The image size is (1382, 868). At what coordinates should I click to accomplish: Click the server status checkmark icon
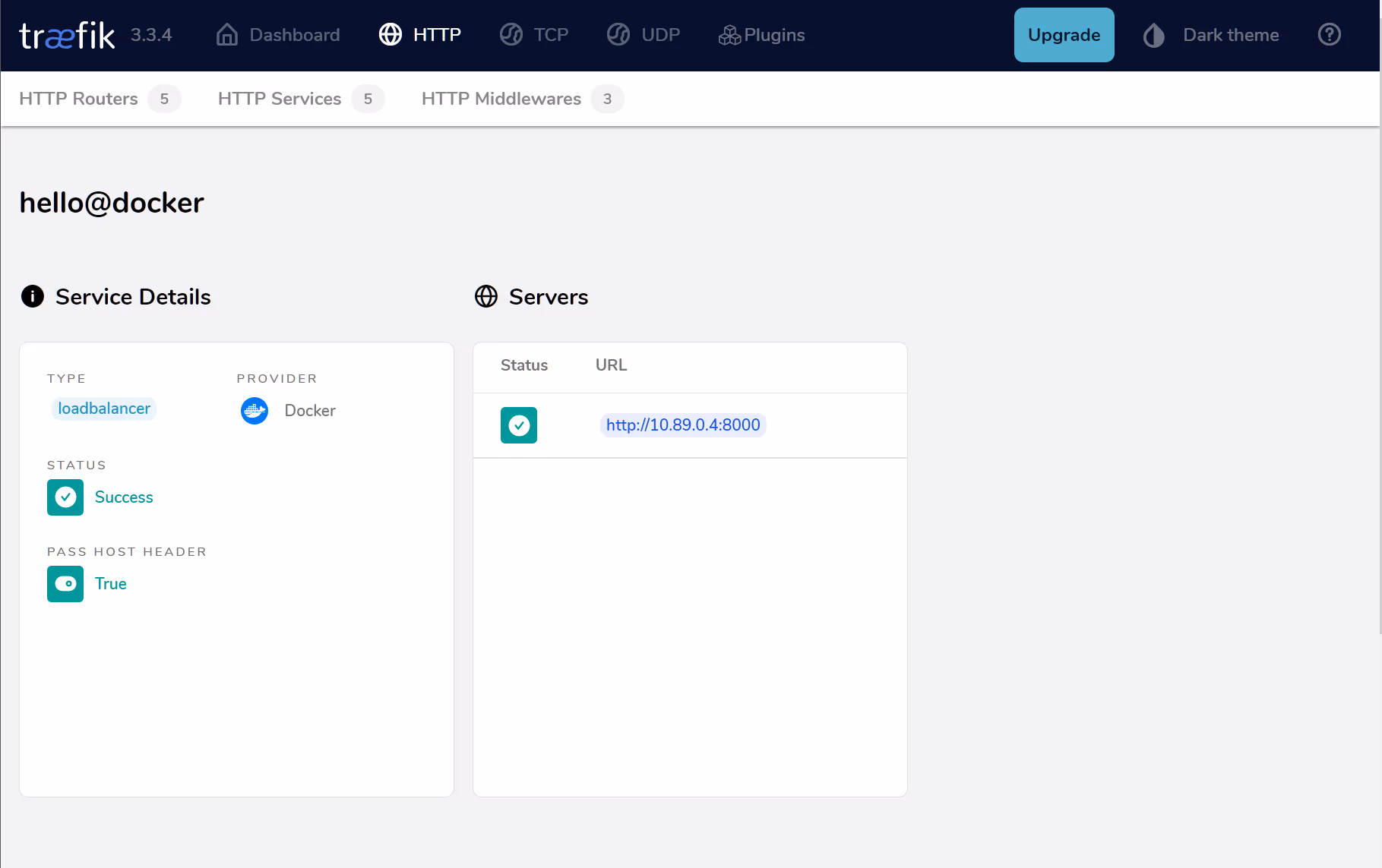519,425
